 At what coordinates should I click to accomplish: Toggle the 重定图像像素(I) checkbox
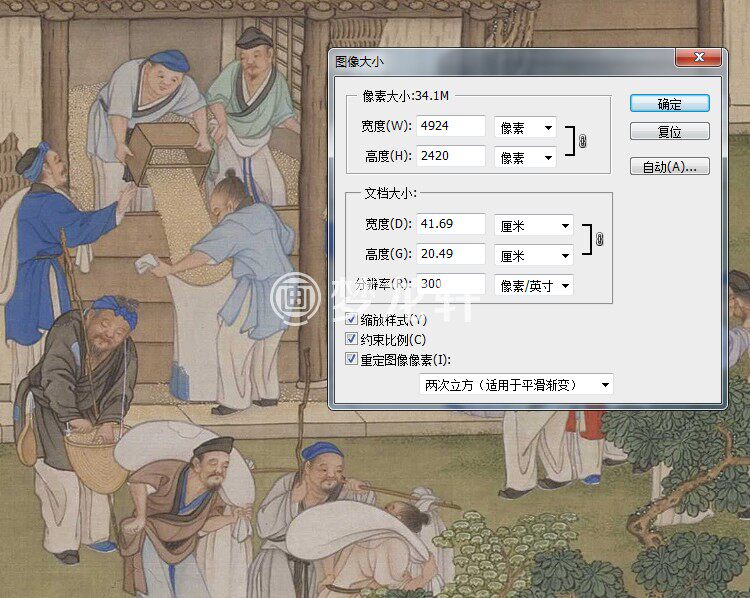352,359
